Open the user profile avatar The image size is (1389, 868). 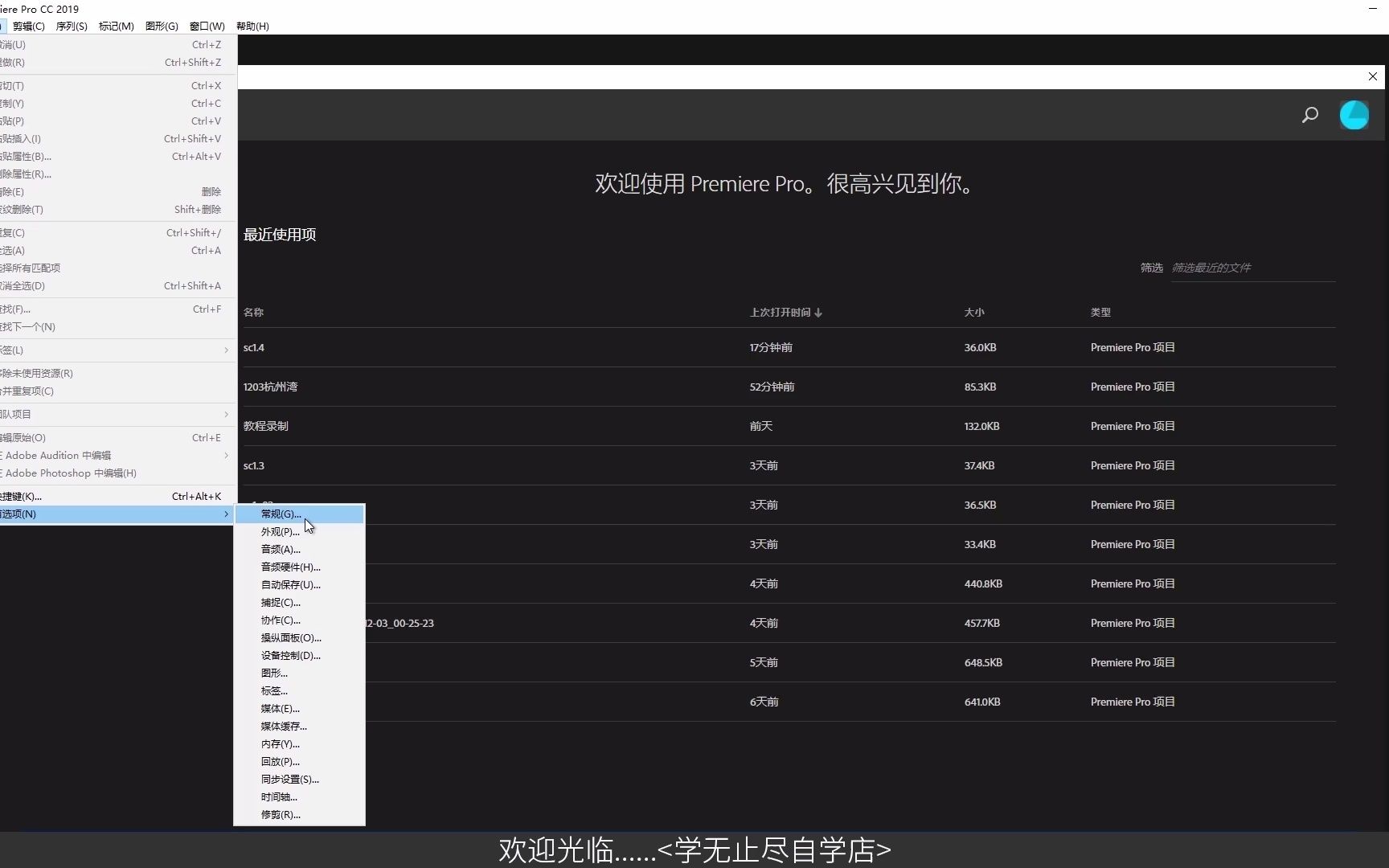pyautogui.click(x=1354, y=115)
